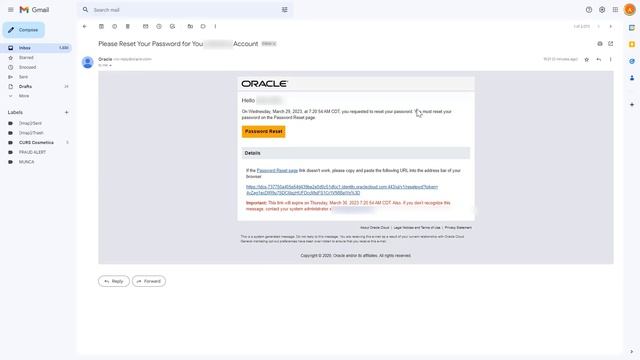Open the search options filter icon
640x360 pixels.
click(x=284, y=10)
